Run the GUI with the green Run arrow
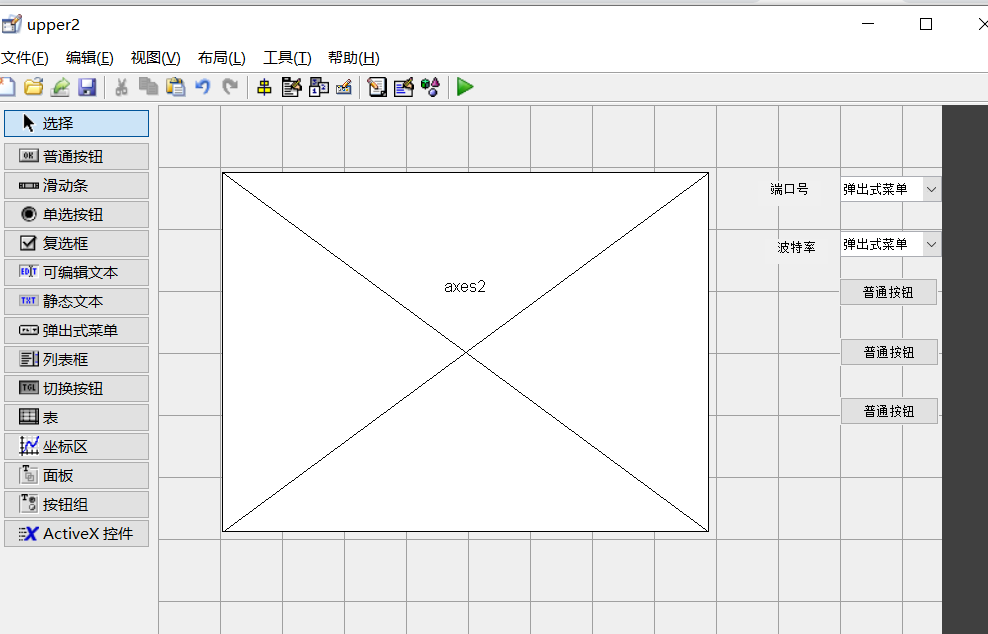This screenshot has height=634, width=988. 464,87
